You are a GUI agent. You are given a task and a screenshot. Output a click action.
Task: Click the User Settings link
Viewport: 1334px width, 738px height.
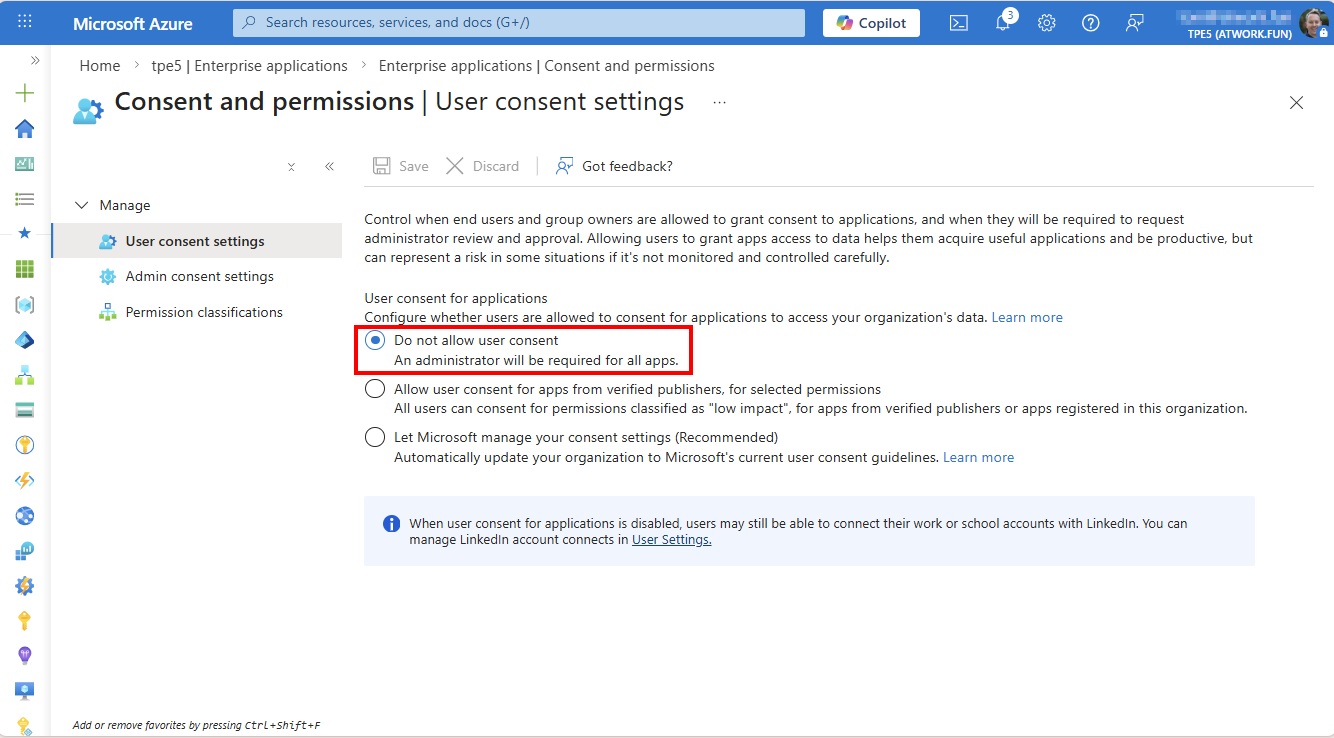(671, 539)
